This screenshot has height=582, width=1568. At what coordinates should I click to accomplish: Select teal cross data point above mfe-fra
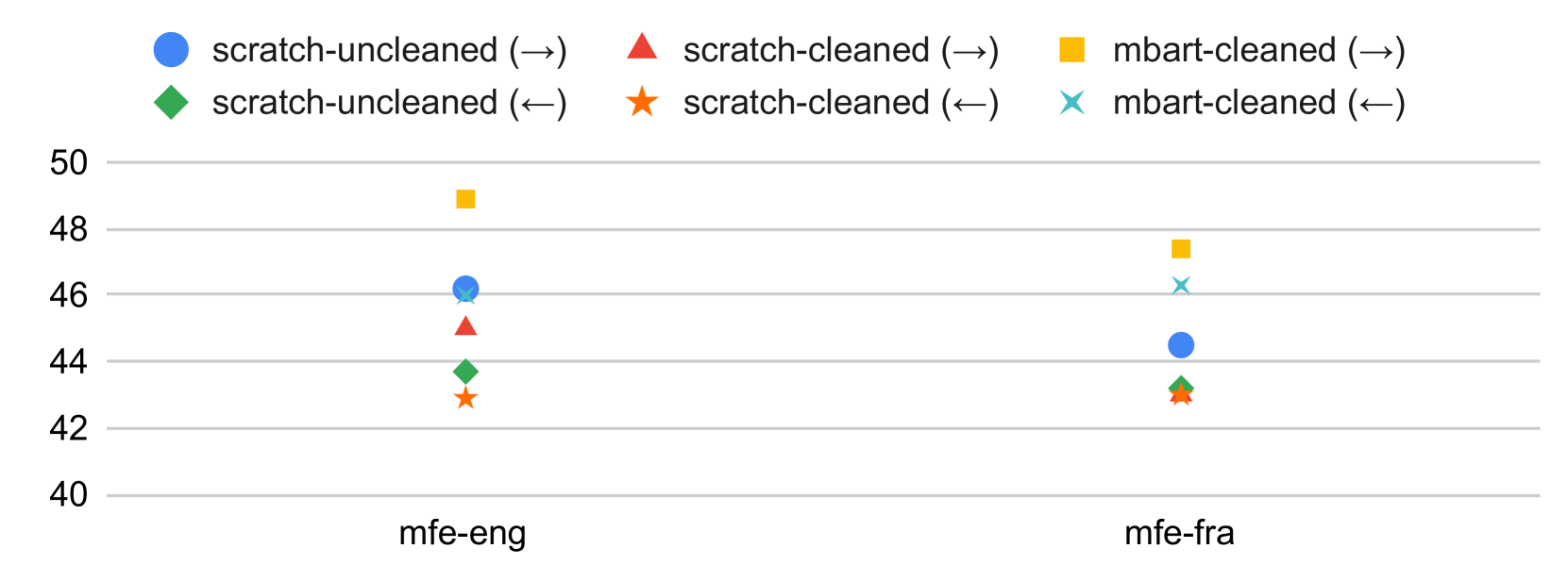pos(1181,286)
